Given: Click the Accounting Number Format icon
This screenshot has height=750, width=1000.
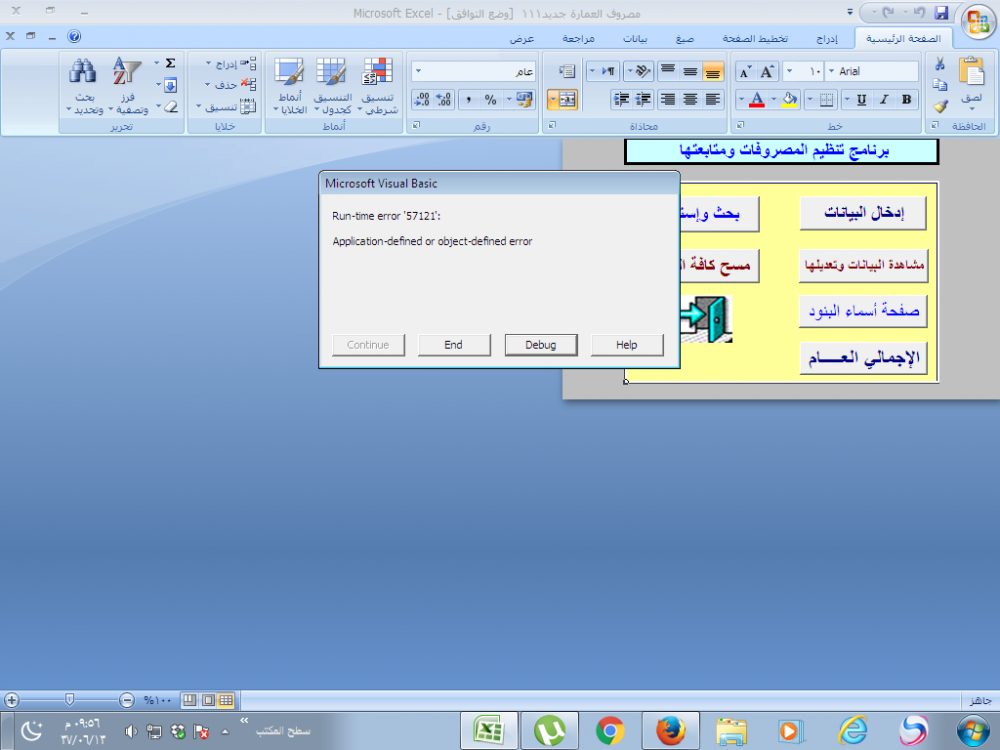Looking at the screenshot, I should 524,99.
